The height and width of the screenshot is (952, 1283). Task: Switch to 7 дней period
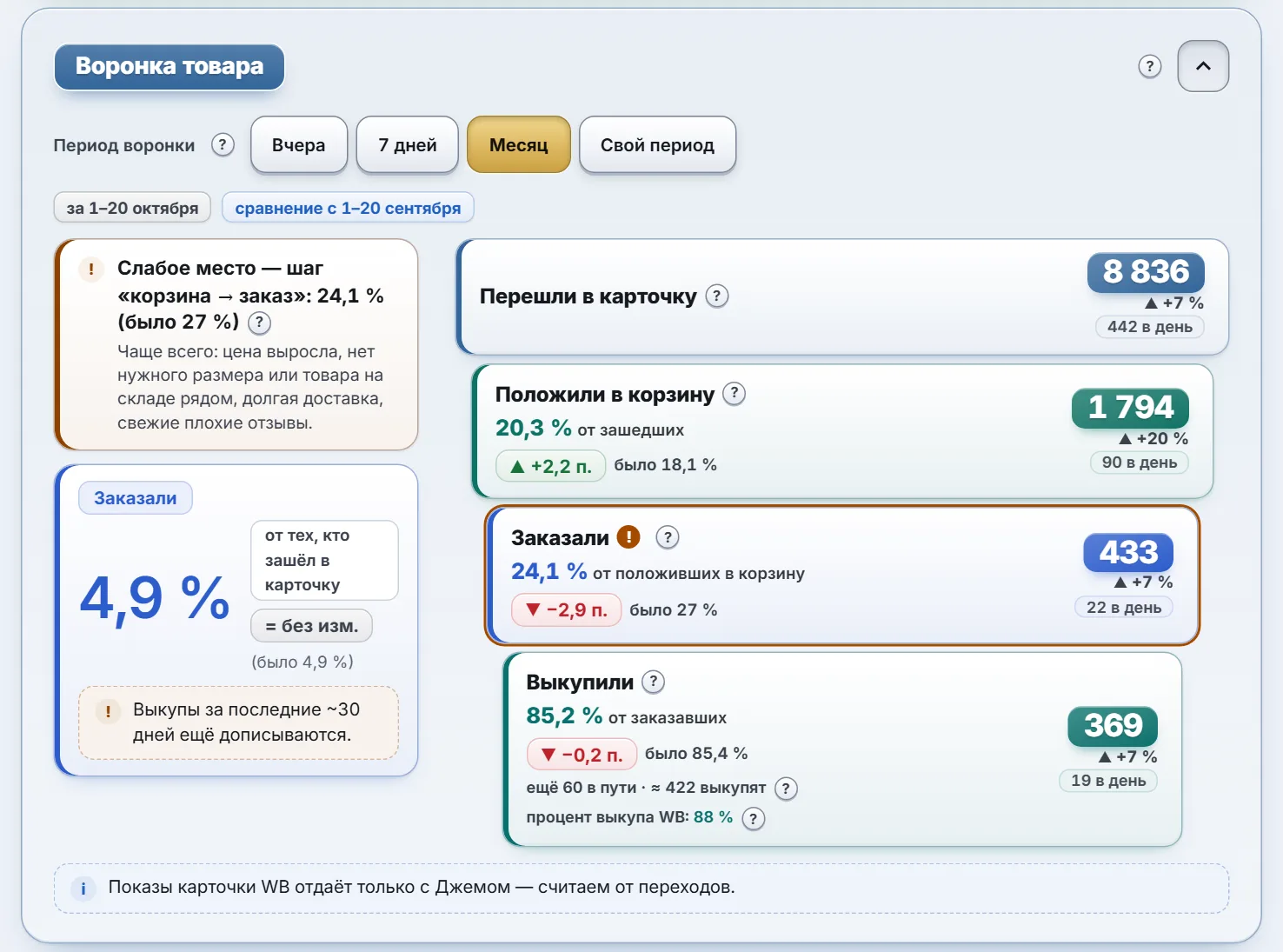click(x=408, y=145)
